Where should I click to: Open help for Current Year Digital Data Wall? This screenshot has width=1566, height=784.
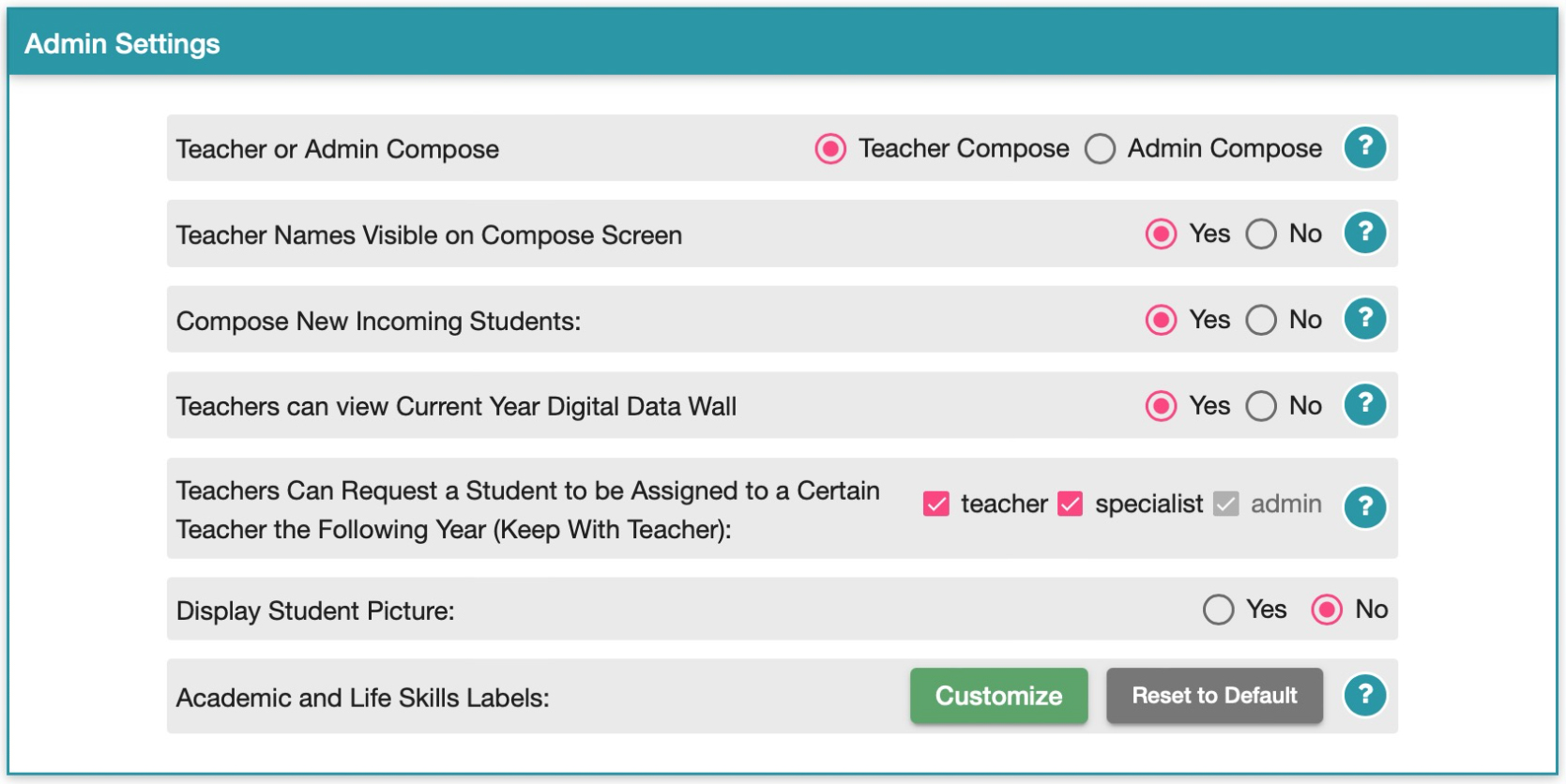point(1365,405)
